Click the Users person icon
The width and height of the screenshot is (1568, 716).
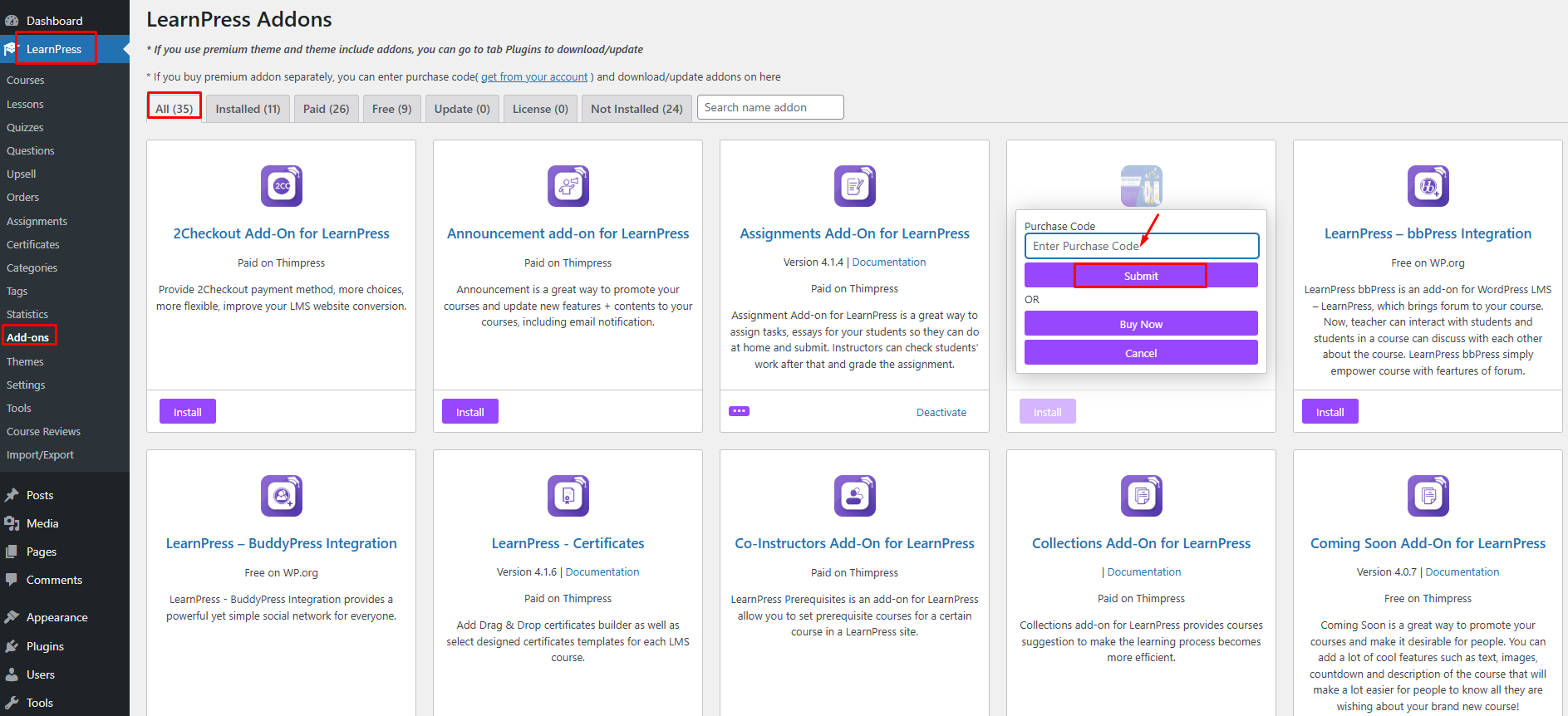coord(12,674)
